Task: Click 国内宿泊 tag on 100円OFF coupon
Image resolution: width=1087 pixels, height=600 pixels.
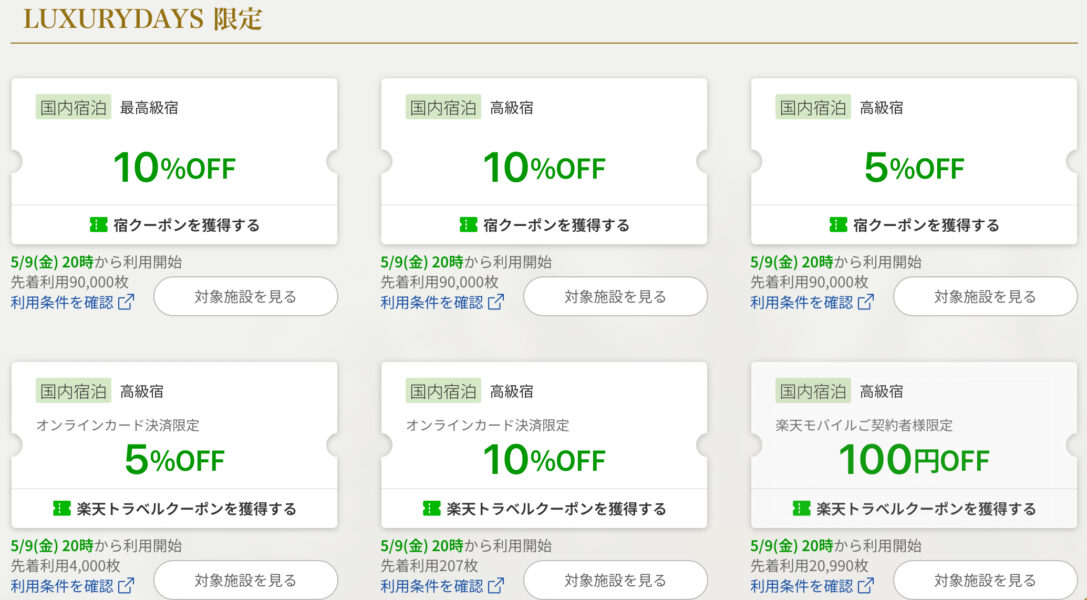Action: click(x=813, y=391)
